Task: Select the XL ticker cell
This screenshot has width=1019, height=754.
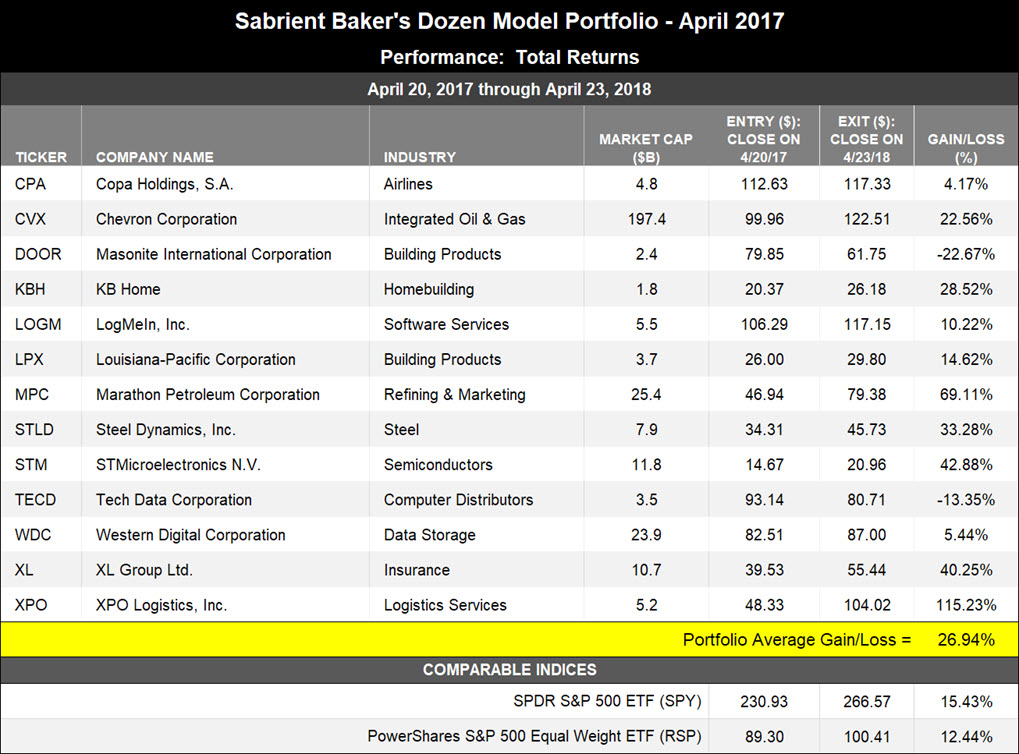Action: [24, 570]
